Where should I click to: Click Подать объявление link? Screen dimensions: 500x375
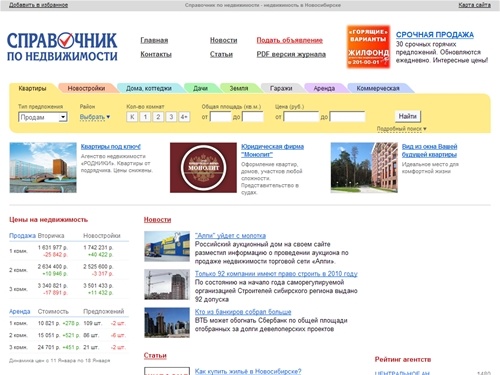290,40
